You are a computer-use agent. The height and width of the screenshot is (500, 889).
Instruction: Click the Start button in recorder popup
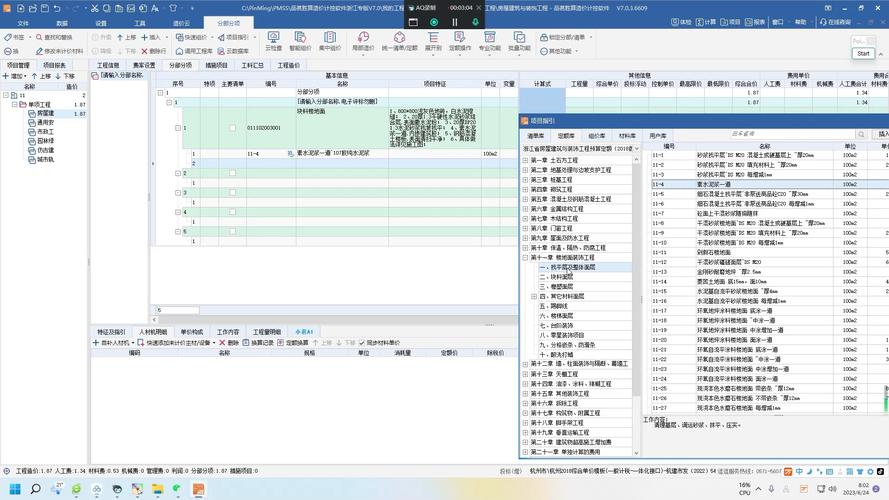tap(862, 54)
